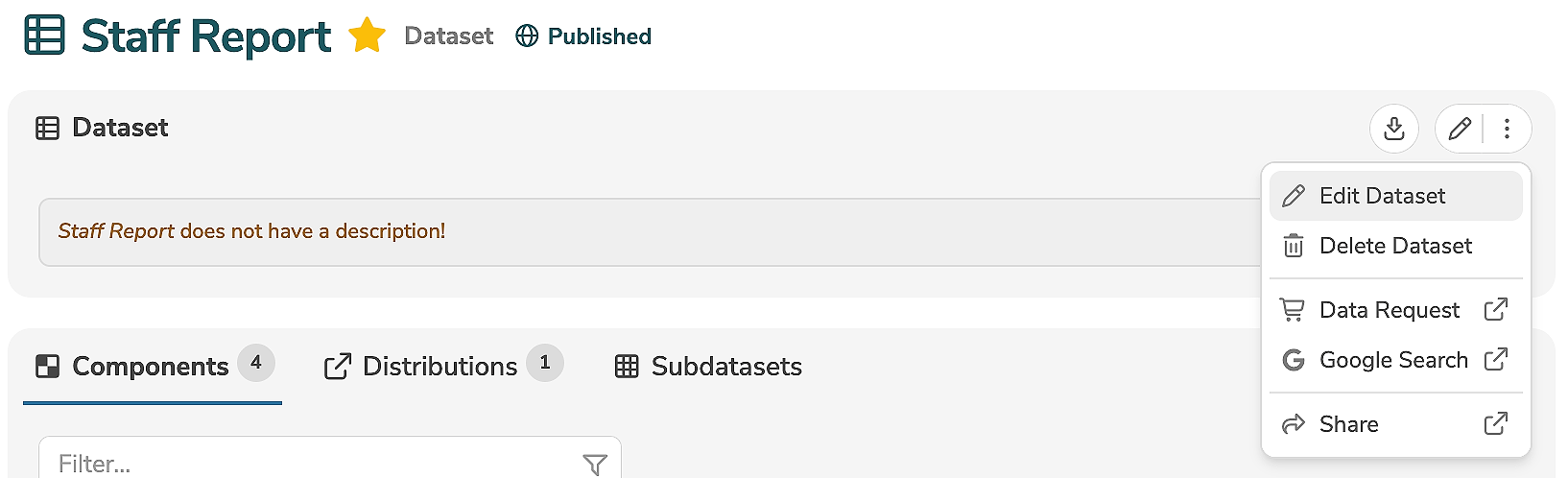
Task: Click the funnel filter icon
Action: coord(595,465)
